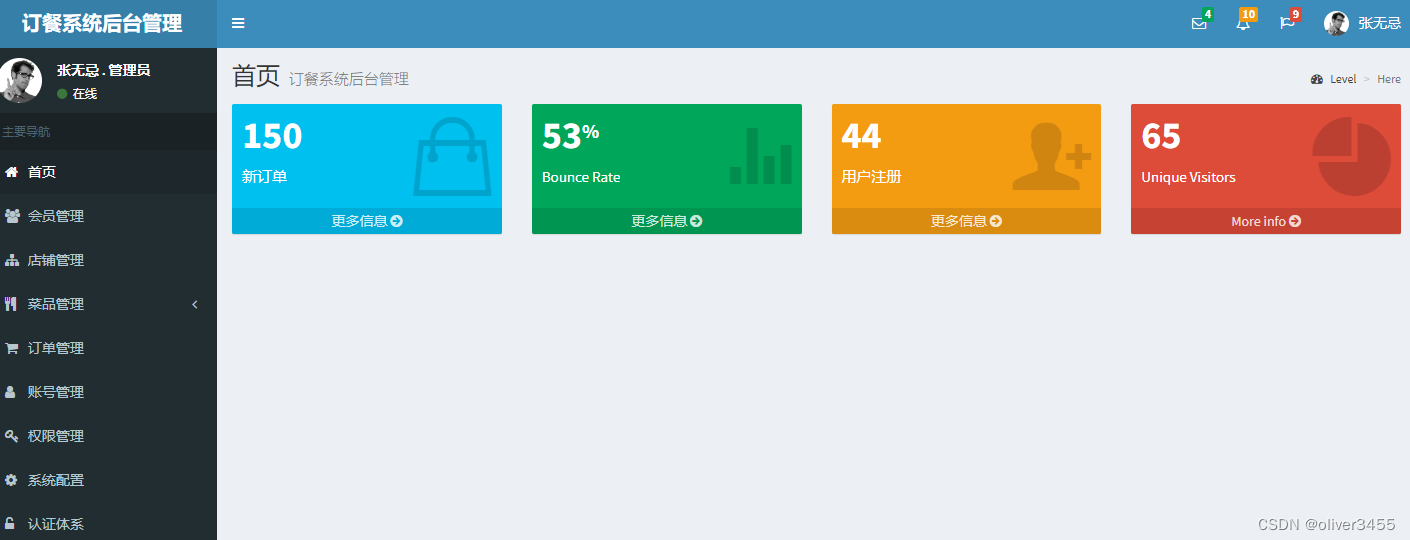Open 账号管理 in the sidebar
Image resolution: width=1410 pixels, height=540 pixels.
pyautogui.click(x=108, y=392)
